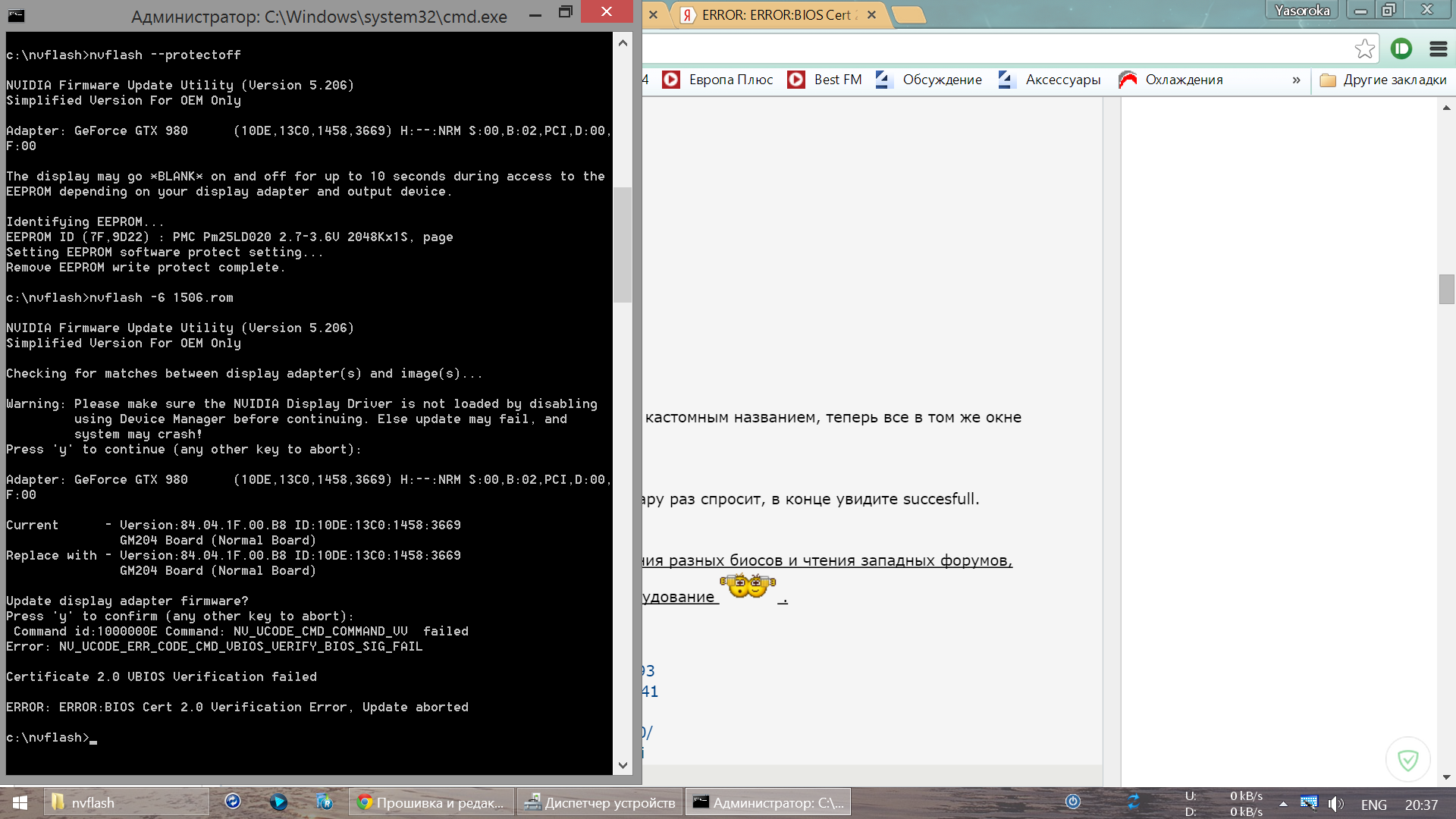Image resolution: width=1456 pixels, height=819 pixels.
Task: Open the Chrome hamburger menu
Action: 1438,49
